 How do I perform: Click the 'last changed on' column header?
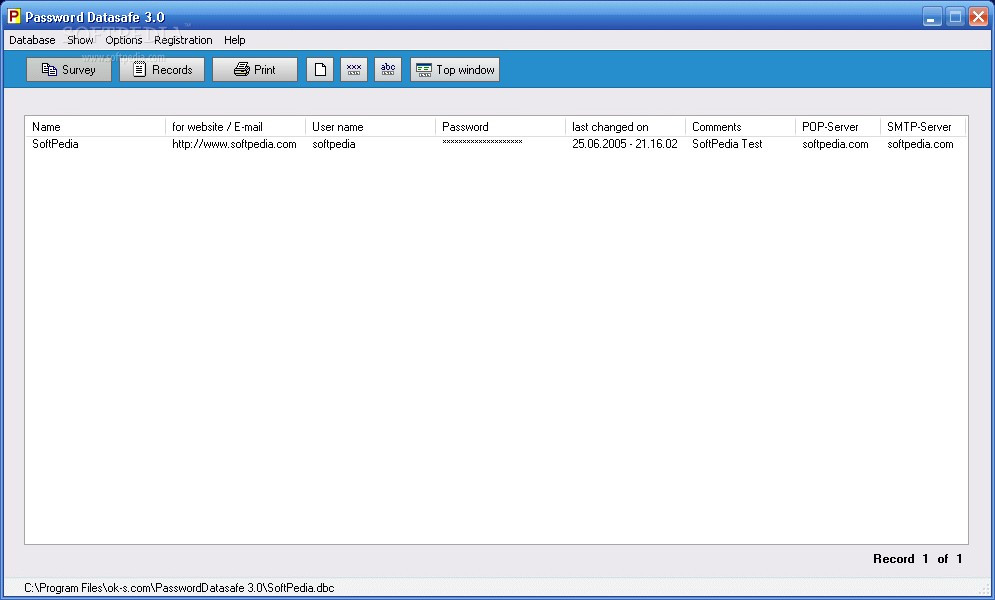pos(626,127)
